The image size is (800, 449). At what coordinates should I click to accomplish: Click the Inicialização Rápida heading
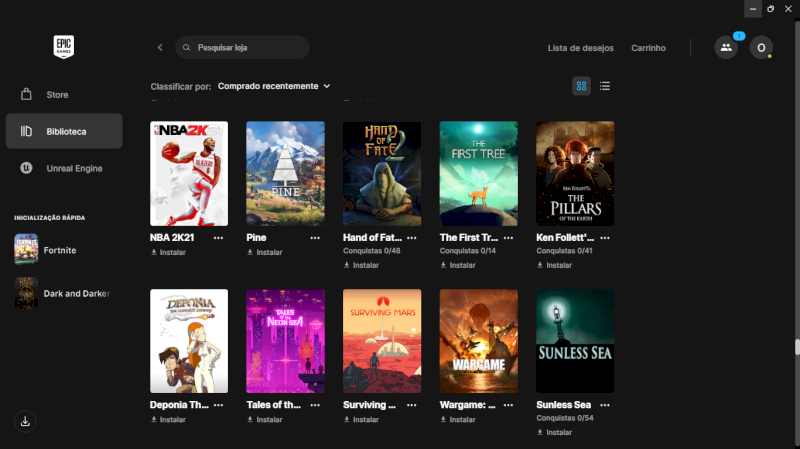pyautogui.click(x=49, y=218)
